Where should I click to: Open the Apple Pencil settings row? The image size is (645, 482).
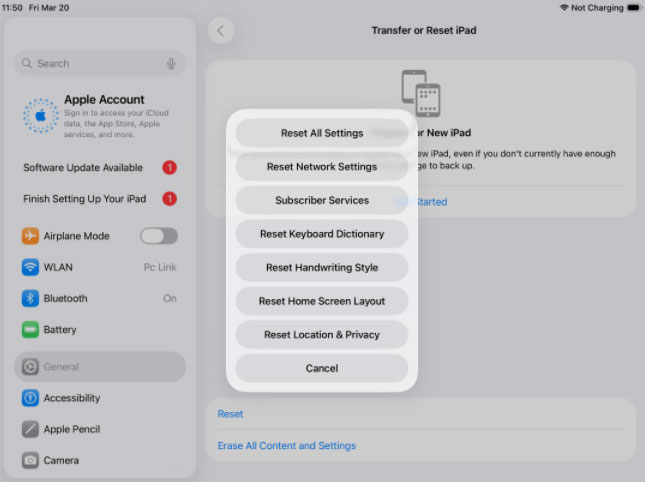point(100,429)
